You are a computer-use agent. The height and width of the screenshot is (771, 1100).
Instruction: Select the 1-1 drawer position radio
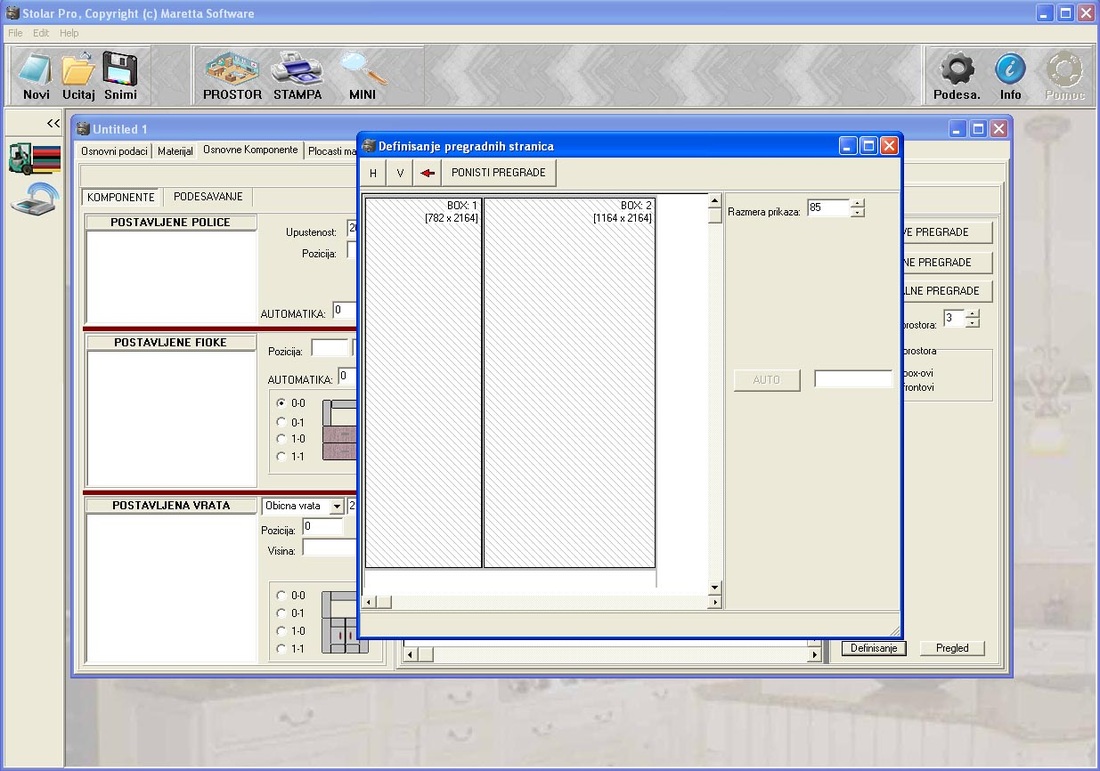[281, 456]
